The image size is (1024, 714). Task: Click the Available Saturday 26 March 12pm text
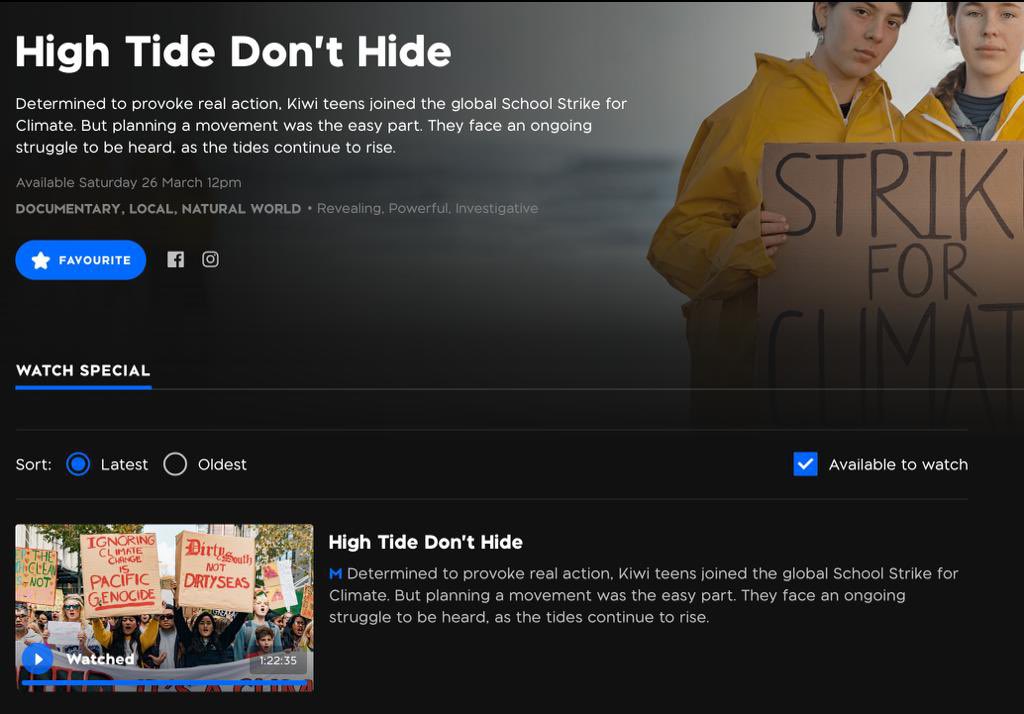pos(129,182)
